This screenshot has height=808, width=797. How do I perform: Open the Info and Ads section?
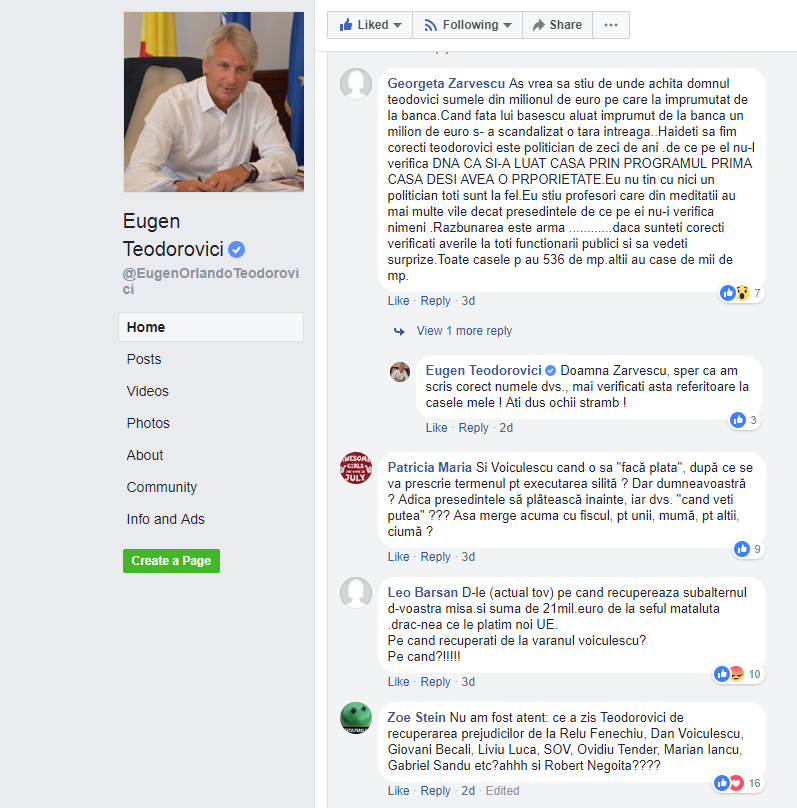click(x=165, y=519)
